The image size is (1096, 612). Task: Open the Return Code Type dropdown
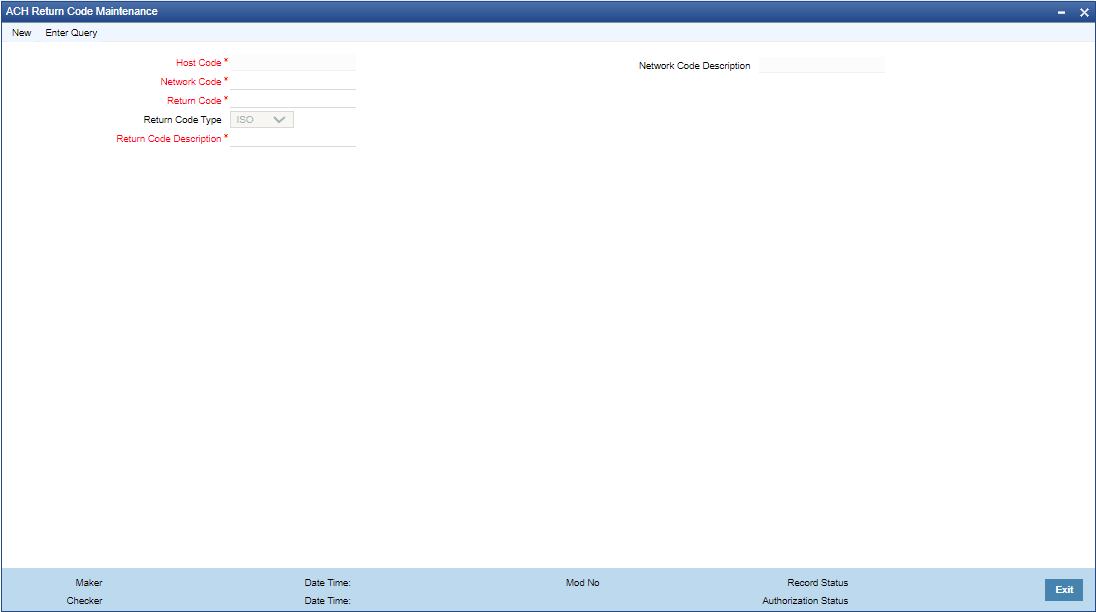(x=261, y=119)
